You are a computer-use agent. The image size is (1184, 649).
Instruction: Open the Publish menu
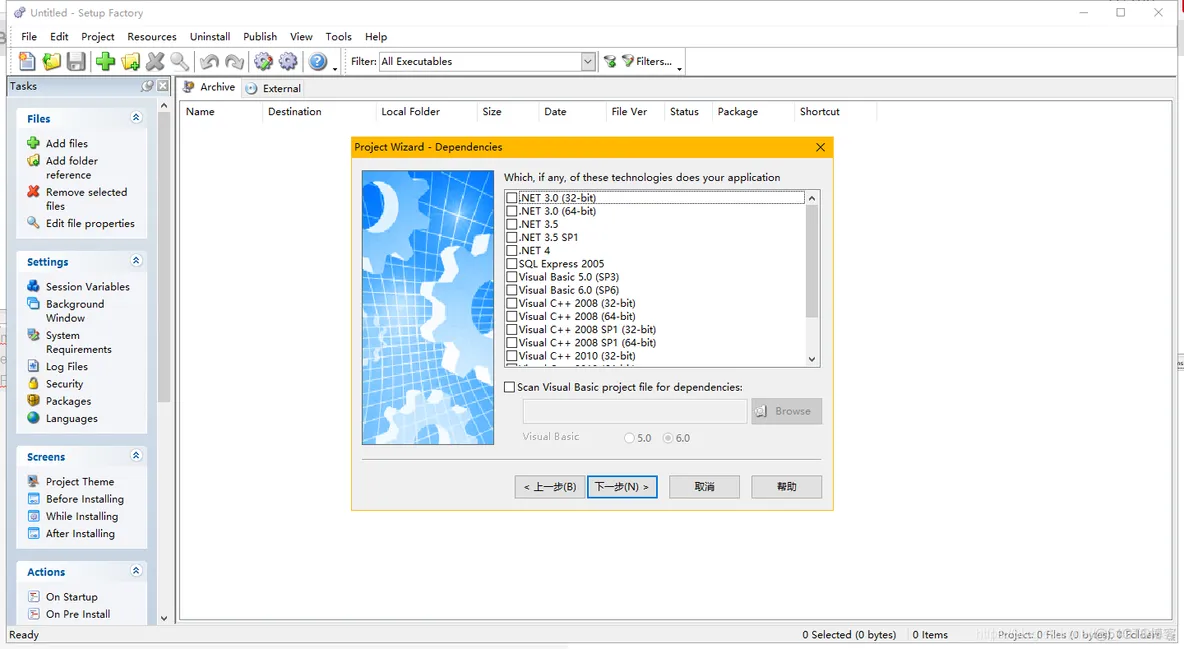260,36
